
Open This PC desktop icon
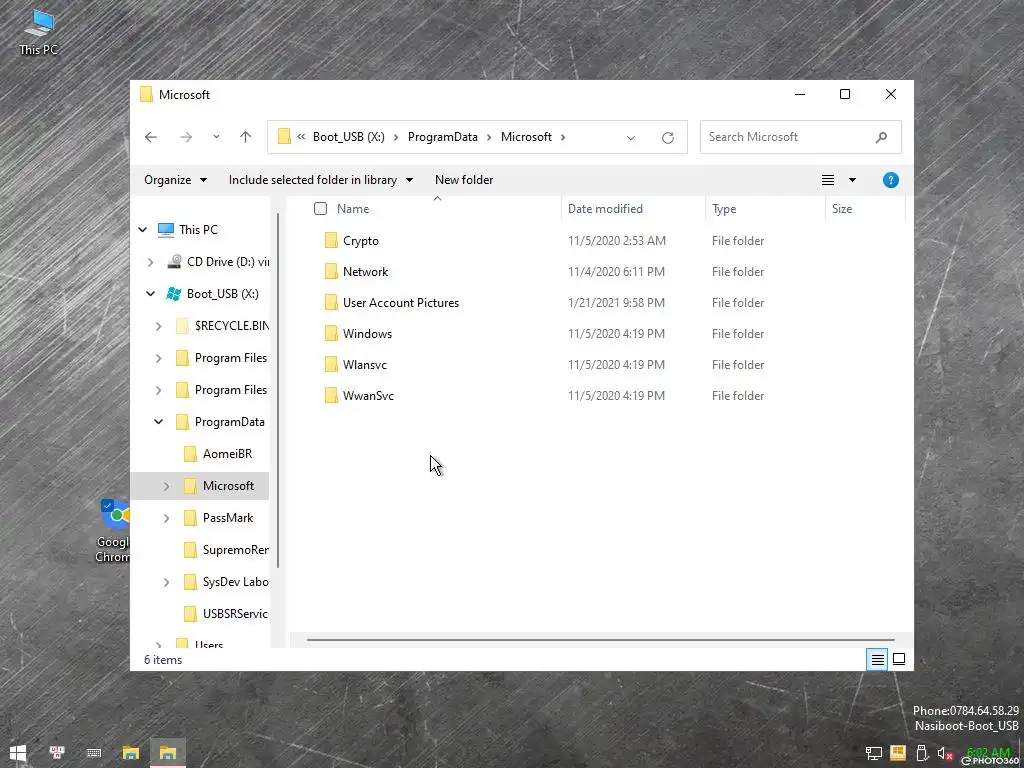(x=39, y=31)
